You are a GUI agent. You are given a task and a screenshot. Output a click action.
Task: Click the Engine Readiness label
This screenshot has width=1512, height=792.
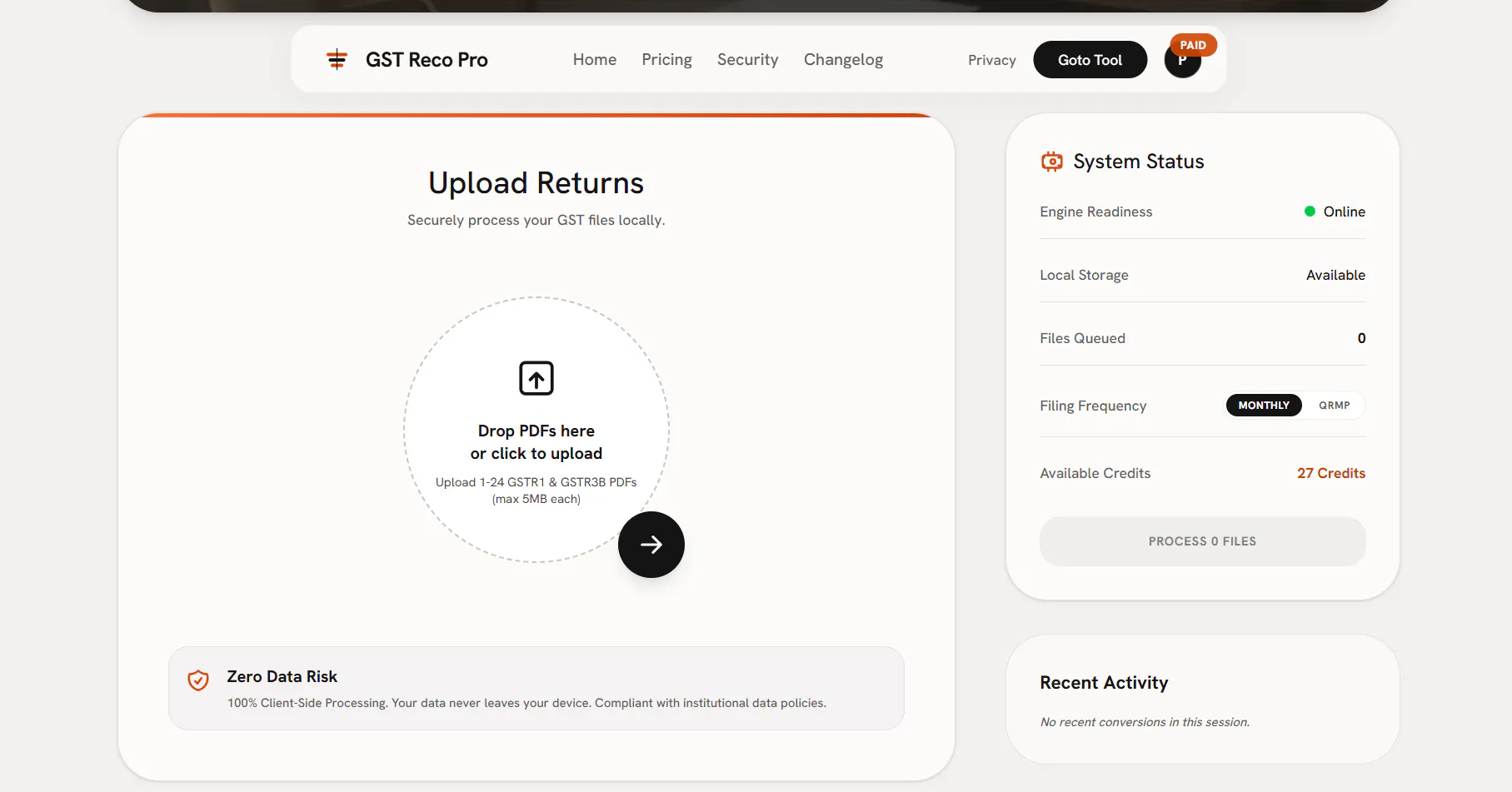tap(1095, 212)
